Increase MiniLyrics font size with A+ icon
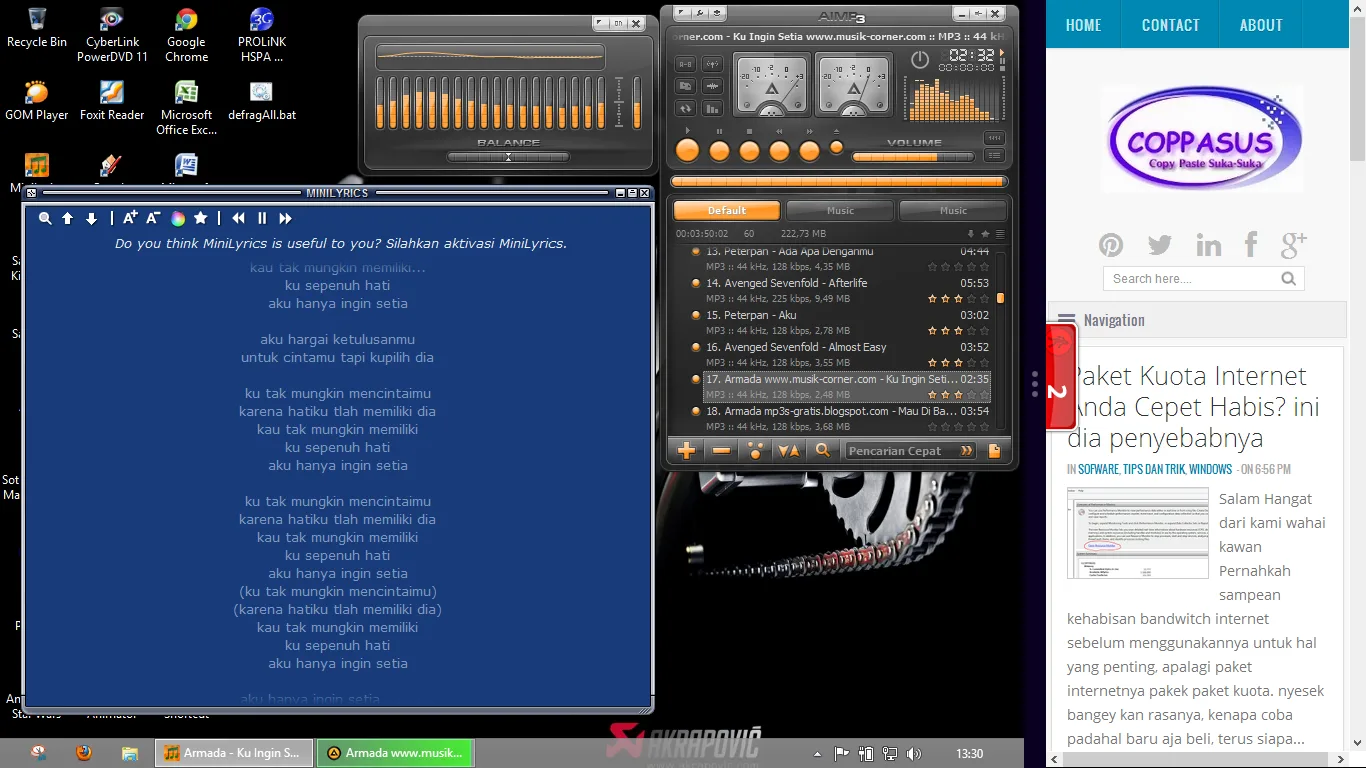1366x768 pixels. [130, 218]
